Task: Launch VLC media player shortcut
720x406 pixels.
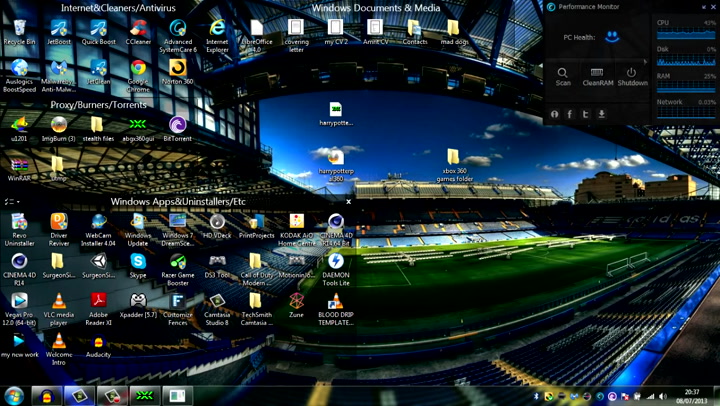Action: tap(59, 303)
